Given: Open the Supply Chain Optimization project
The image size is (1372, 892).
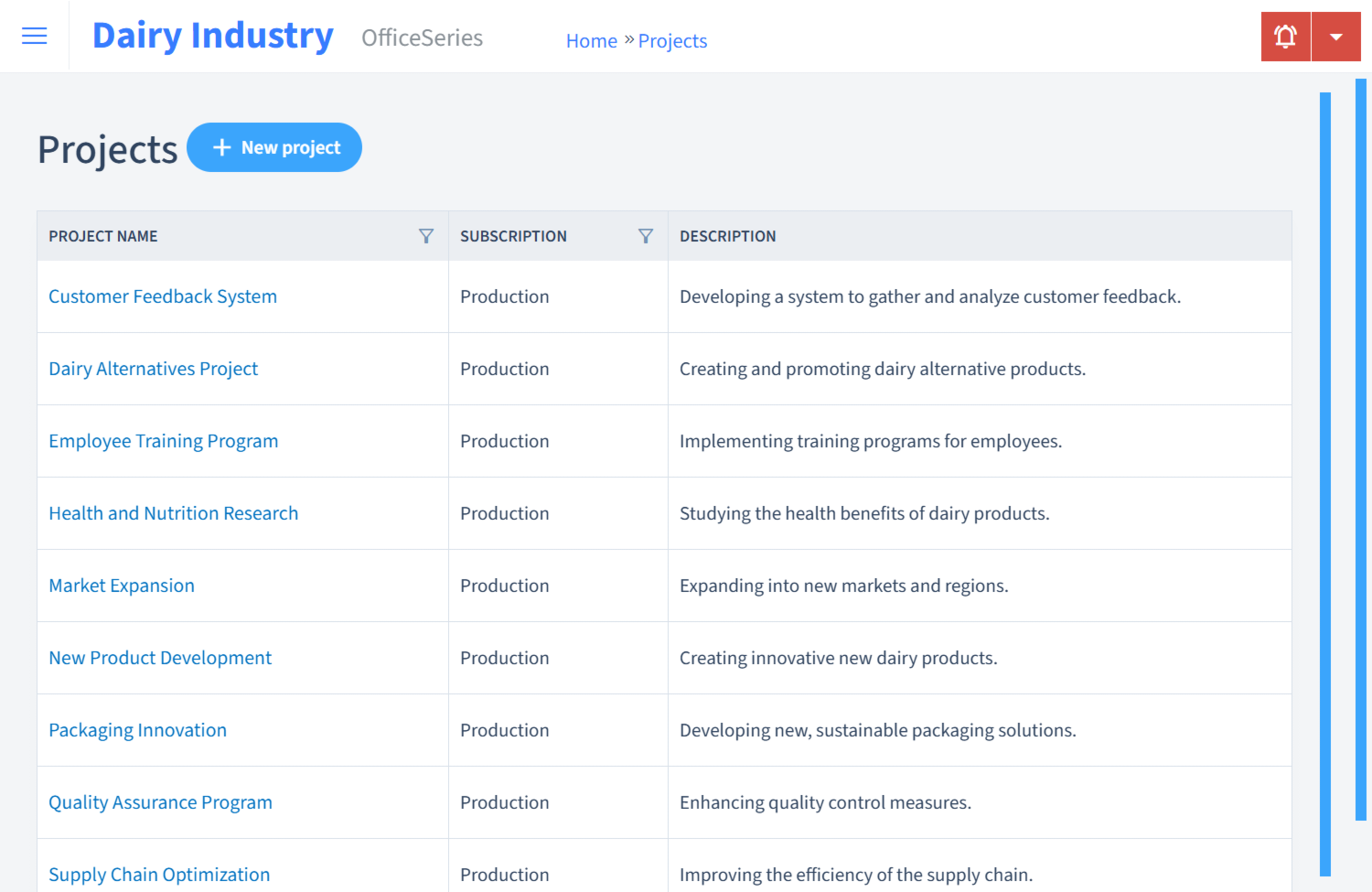Looking at the screenshot, I should tap(158, 875).
